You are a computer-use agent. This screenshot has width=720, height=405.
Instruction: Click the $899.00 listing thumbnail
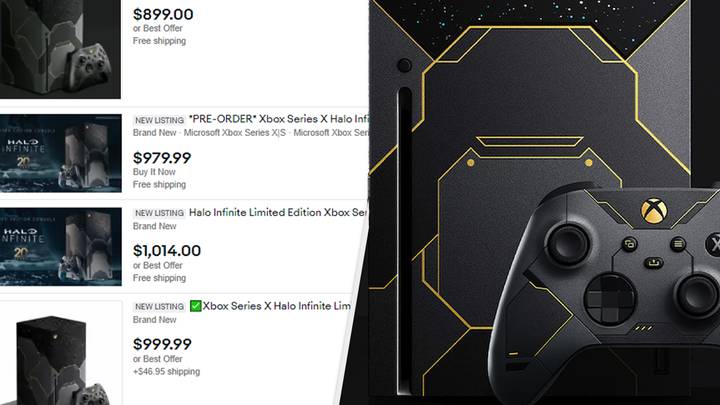[62, 50]
